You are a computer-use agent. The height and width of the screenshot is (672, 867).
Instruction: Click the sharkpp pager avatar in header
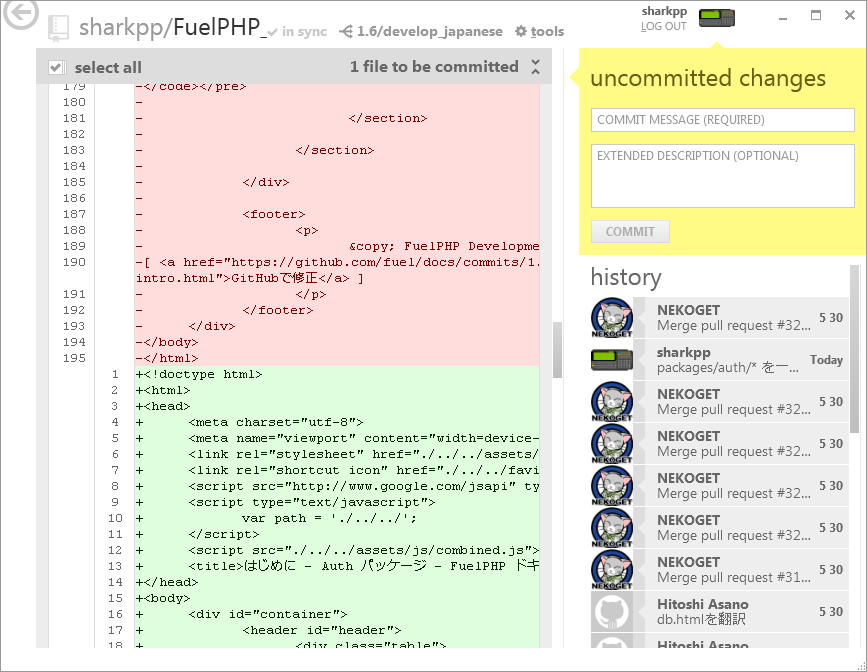click(717, 18)
